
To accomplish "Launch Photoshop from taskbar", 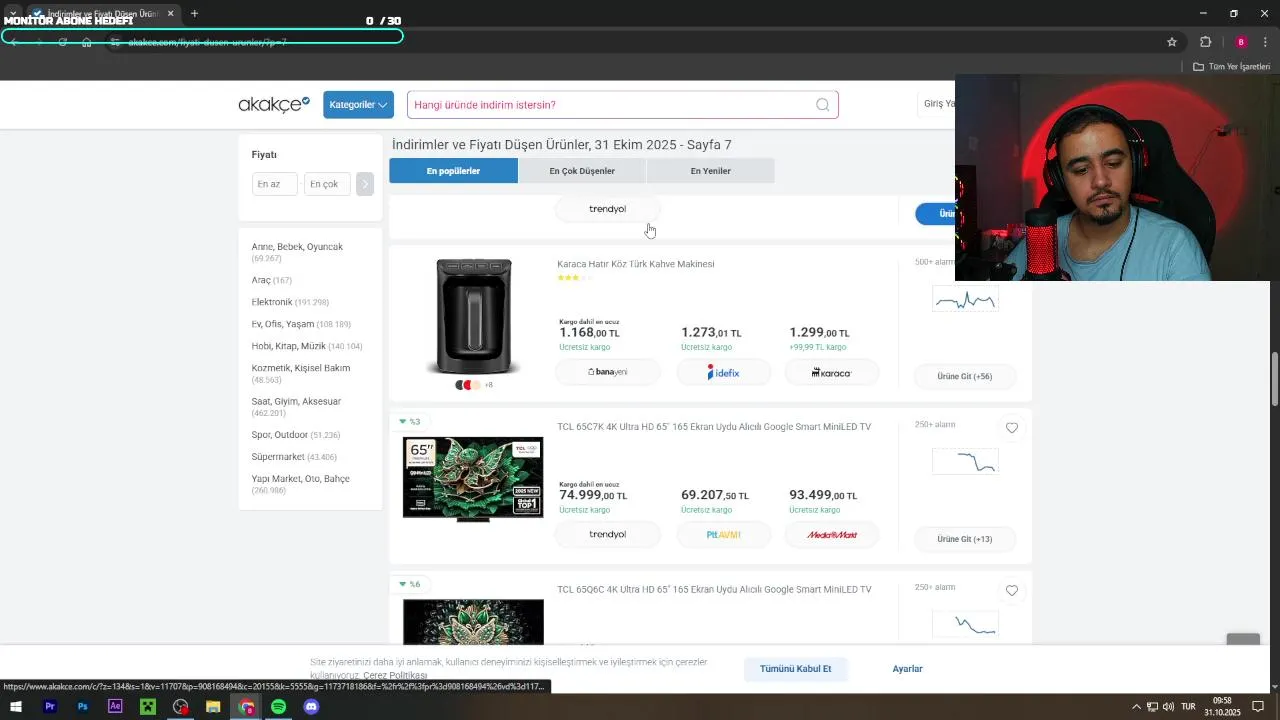I will (x=83, y=707).
